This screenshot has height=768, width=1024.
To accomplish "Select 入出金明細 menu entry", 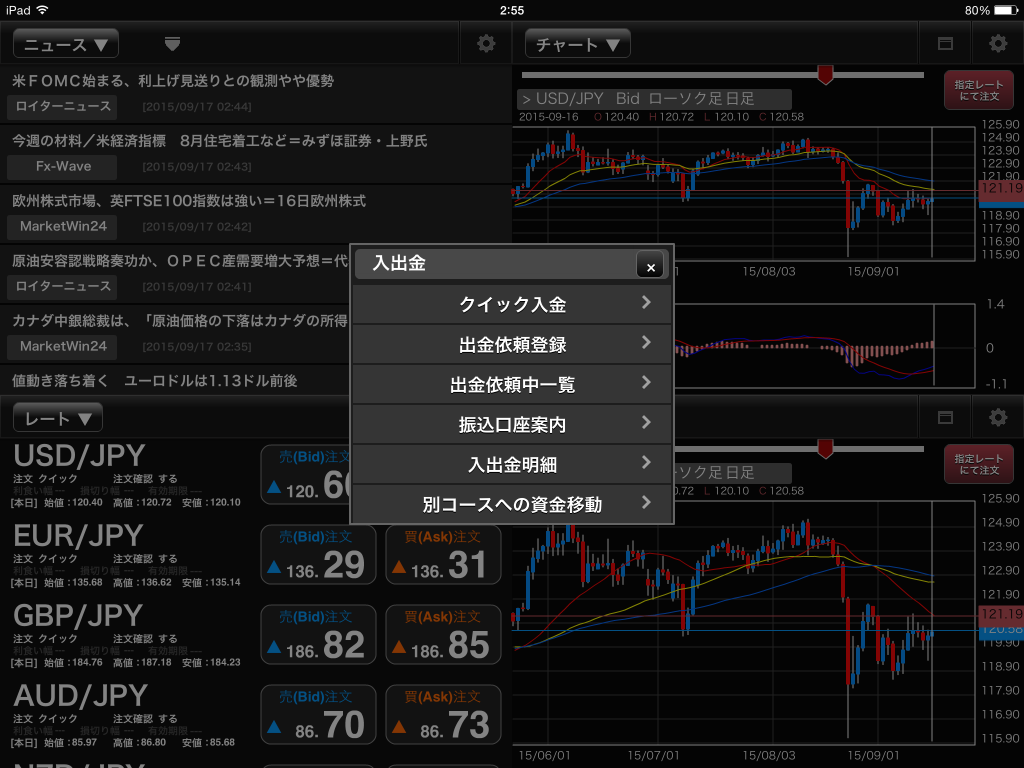I will [x=512, y=464].
